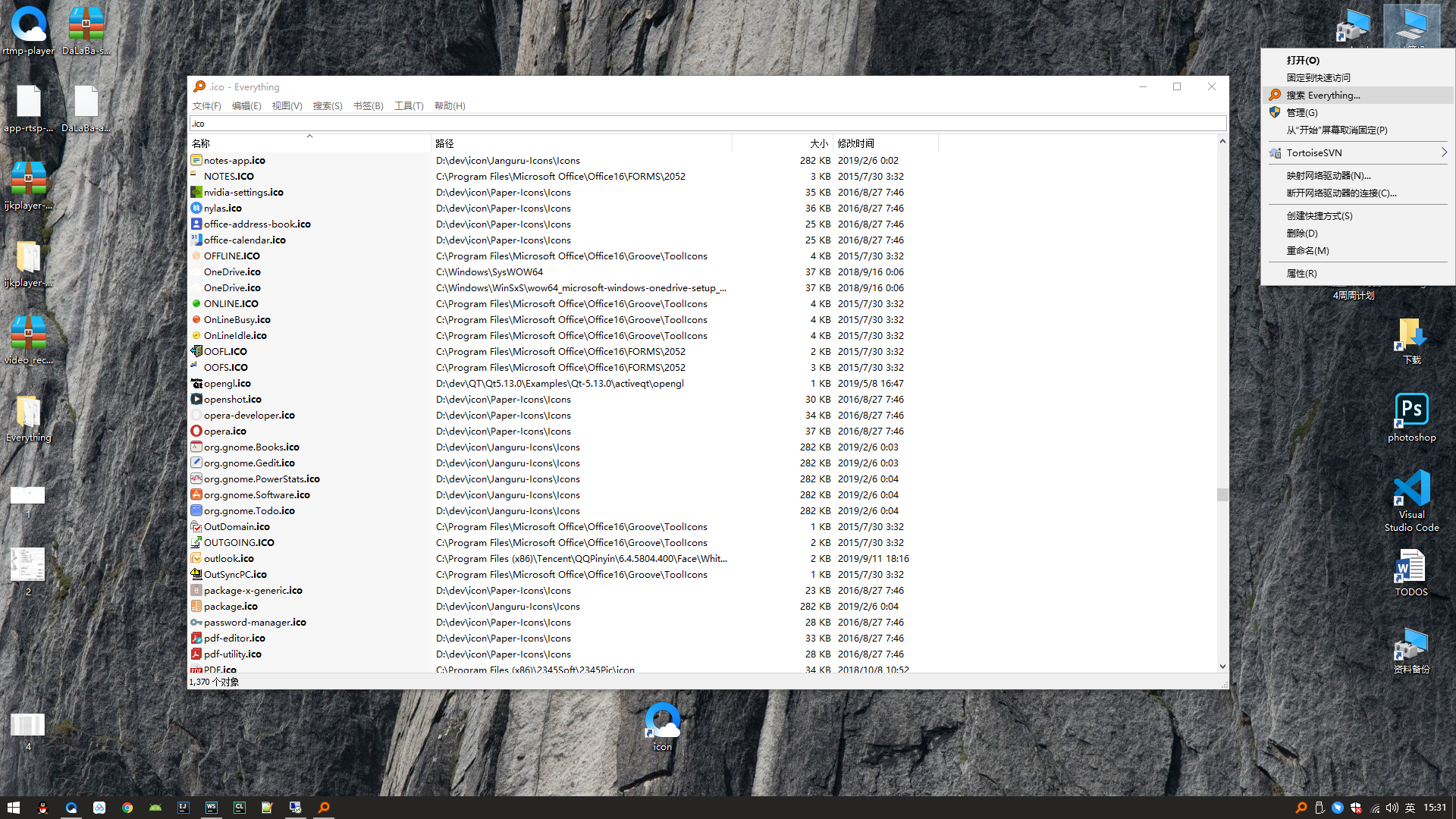Click the Everything icon in system tray
The image size is (1456, 819).
1301,808
